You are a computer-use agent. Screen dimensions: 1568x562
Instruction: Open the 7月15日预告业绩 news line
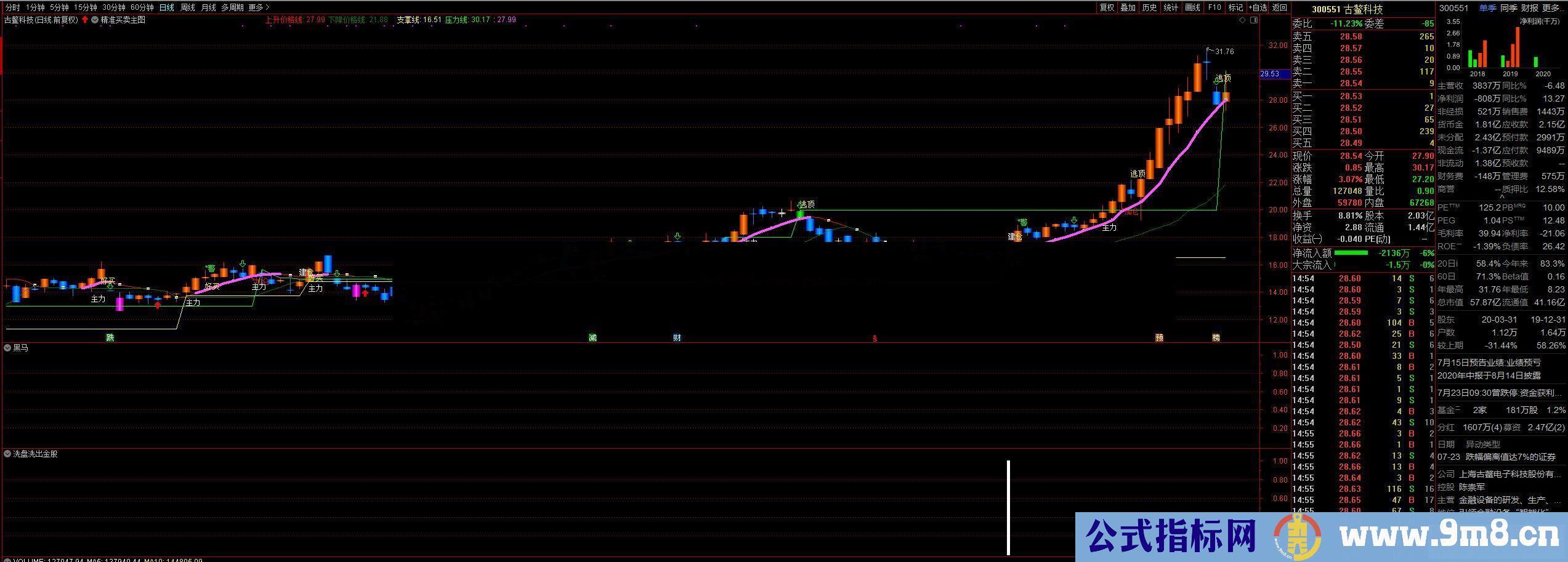(1489, 363)
